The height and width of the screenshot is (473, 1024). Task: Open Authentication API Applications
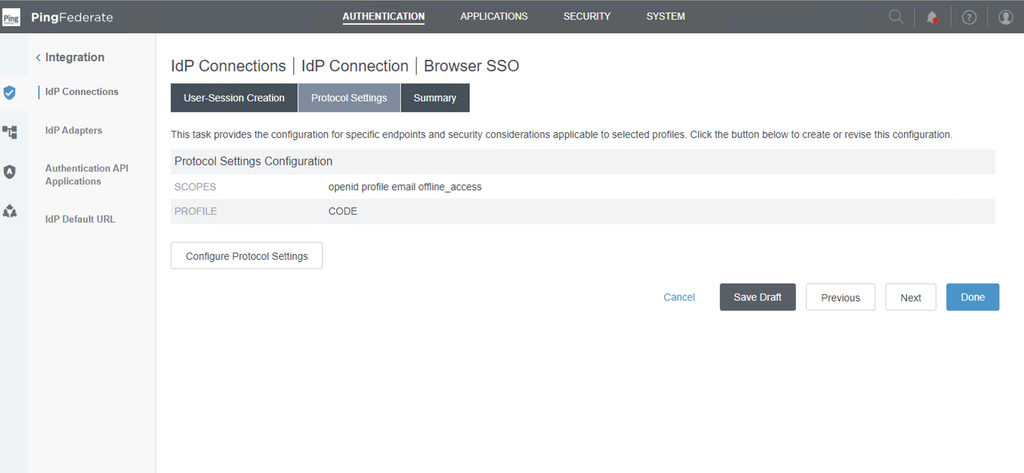(87, 174)
